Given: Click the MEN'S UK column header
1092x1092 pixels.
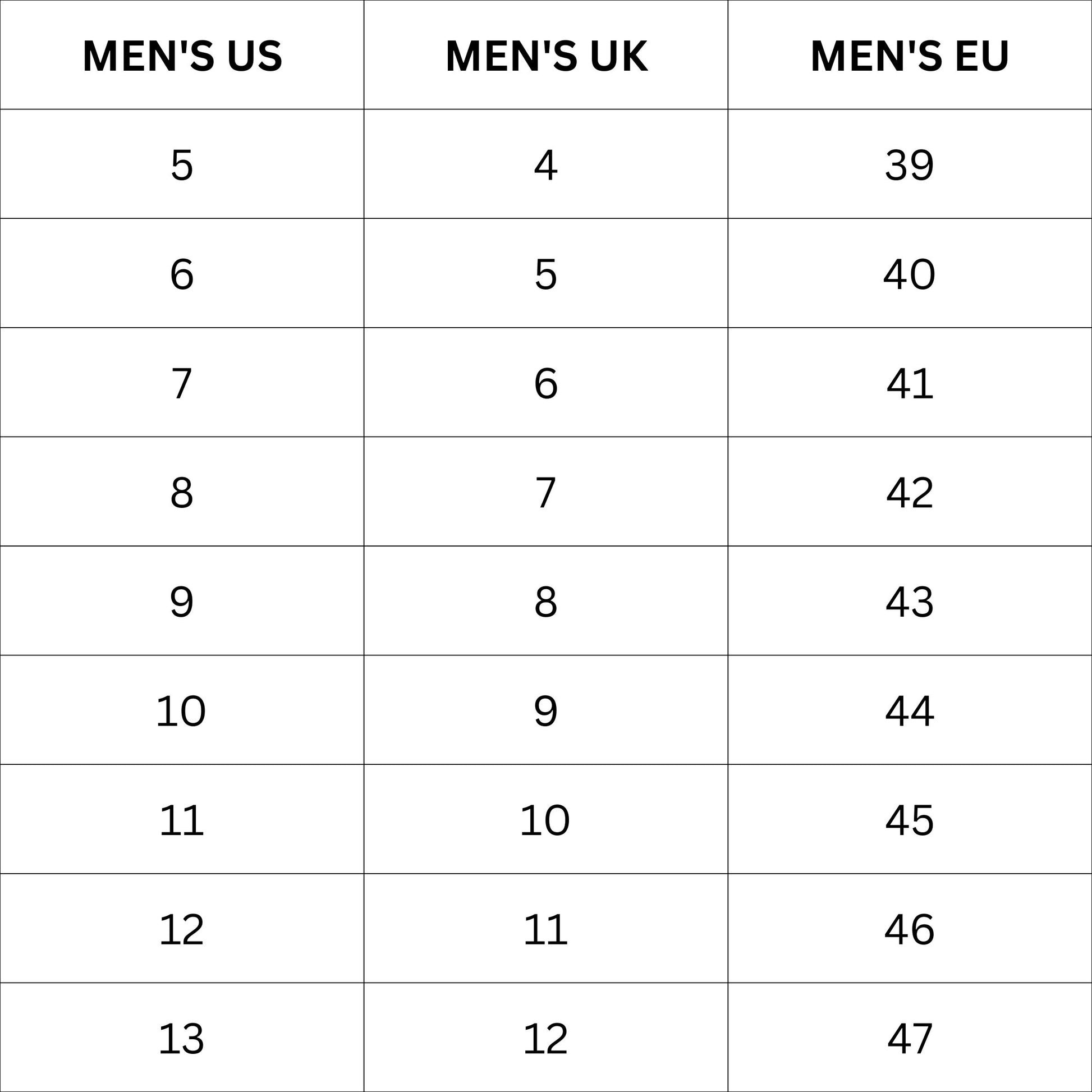Looking at the screenshot, I should pyautogui.click(x=546, y=56).
